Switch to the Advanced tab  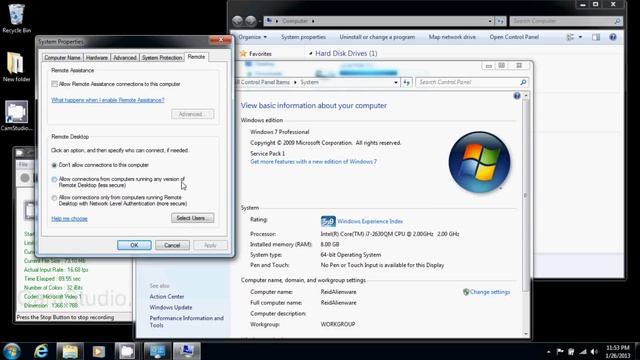[x=124, y=58]
